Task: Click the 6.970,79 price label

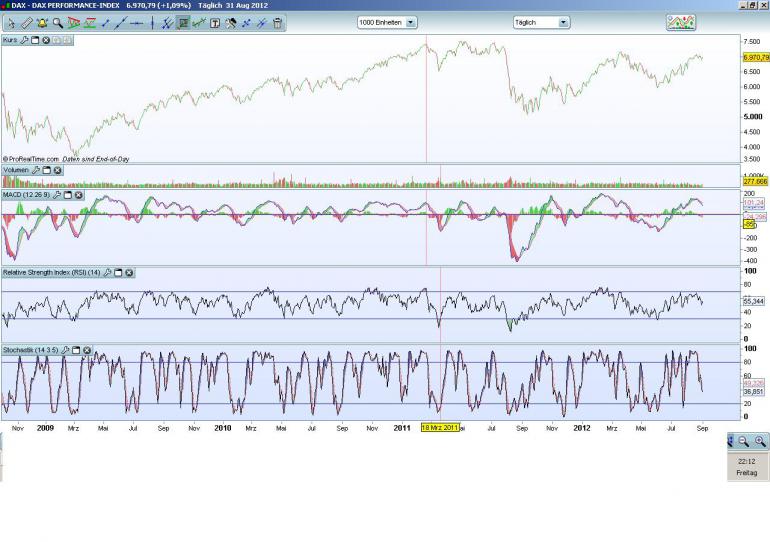Action: click(x=756, y=57)
